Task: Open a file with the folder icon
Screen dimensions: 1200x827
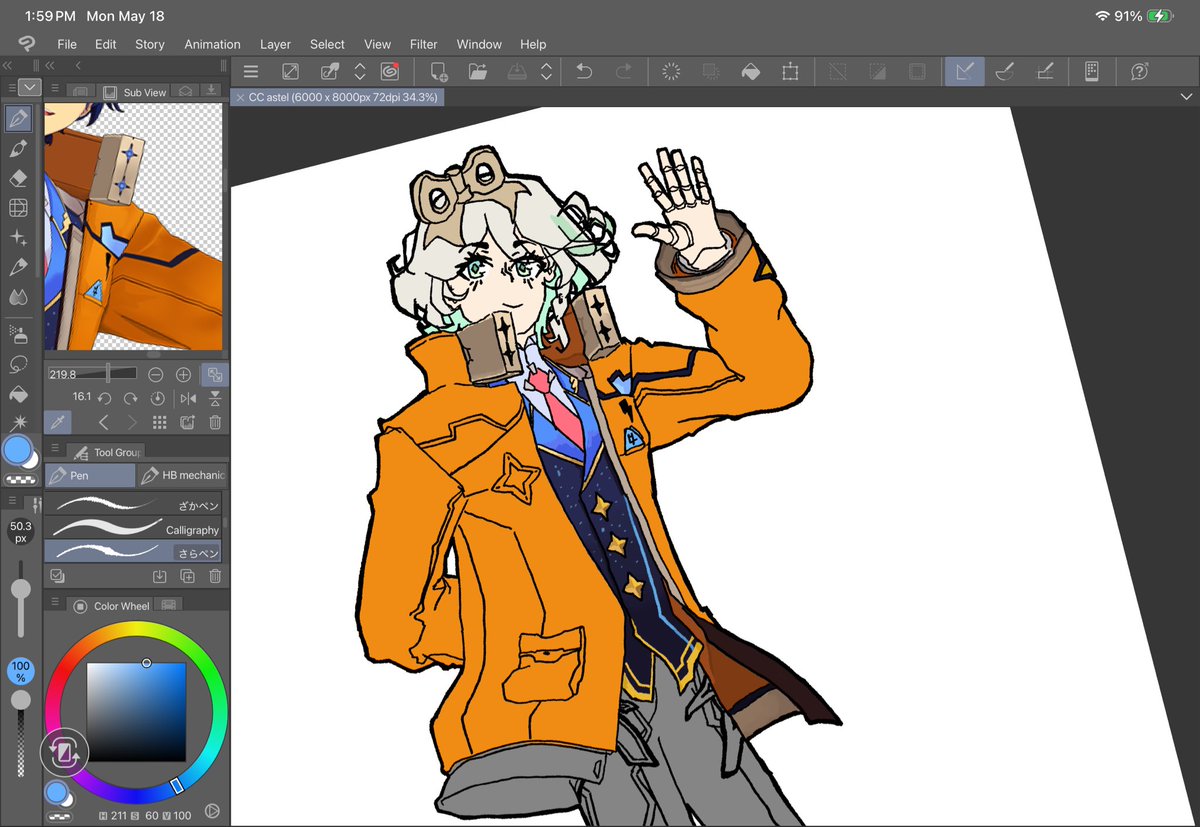Action: [477, 71]
